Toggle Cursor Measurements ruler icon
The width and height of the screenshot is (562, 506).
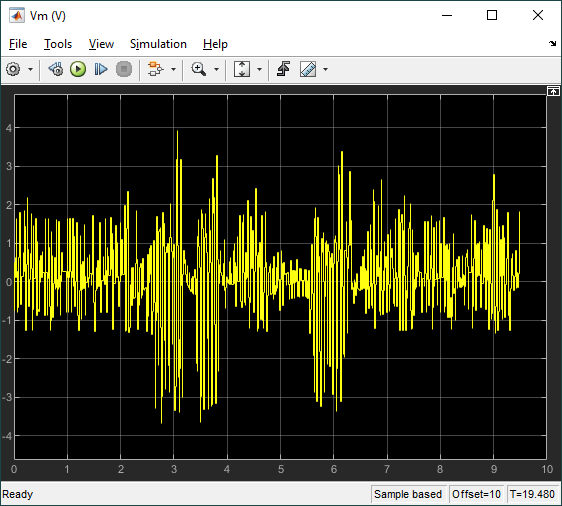pyautogui.click(x=308, y=69)
